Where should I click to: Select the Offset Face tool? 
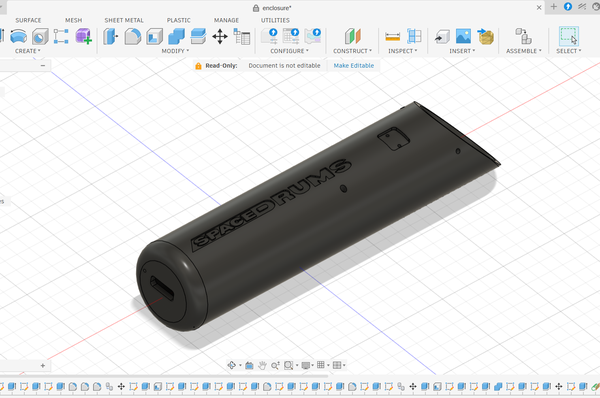click(198, 37)
